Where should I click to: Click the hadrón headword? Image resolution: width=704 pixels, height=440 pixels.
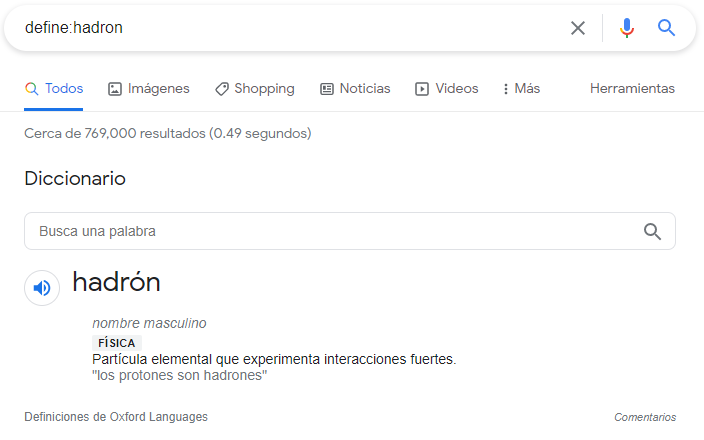pos(116,282)
